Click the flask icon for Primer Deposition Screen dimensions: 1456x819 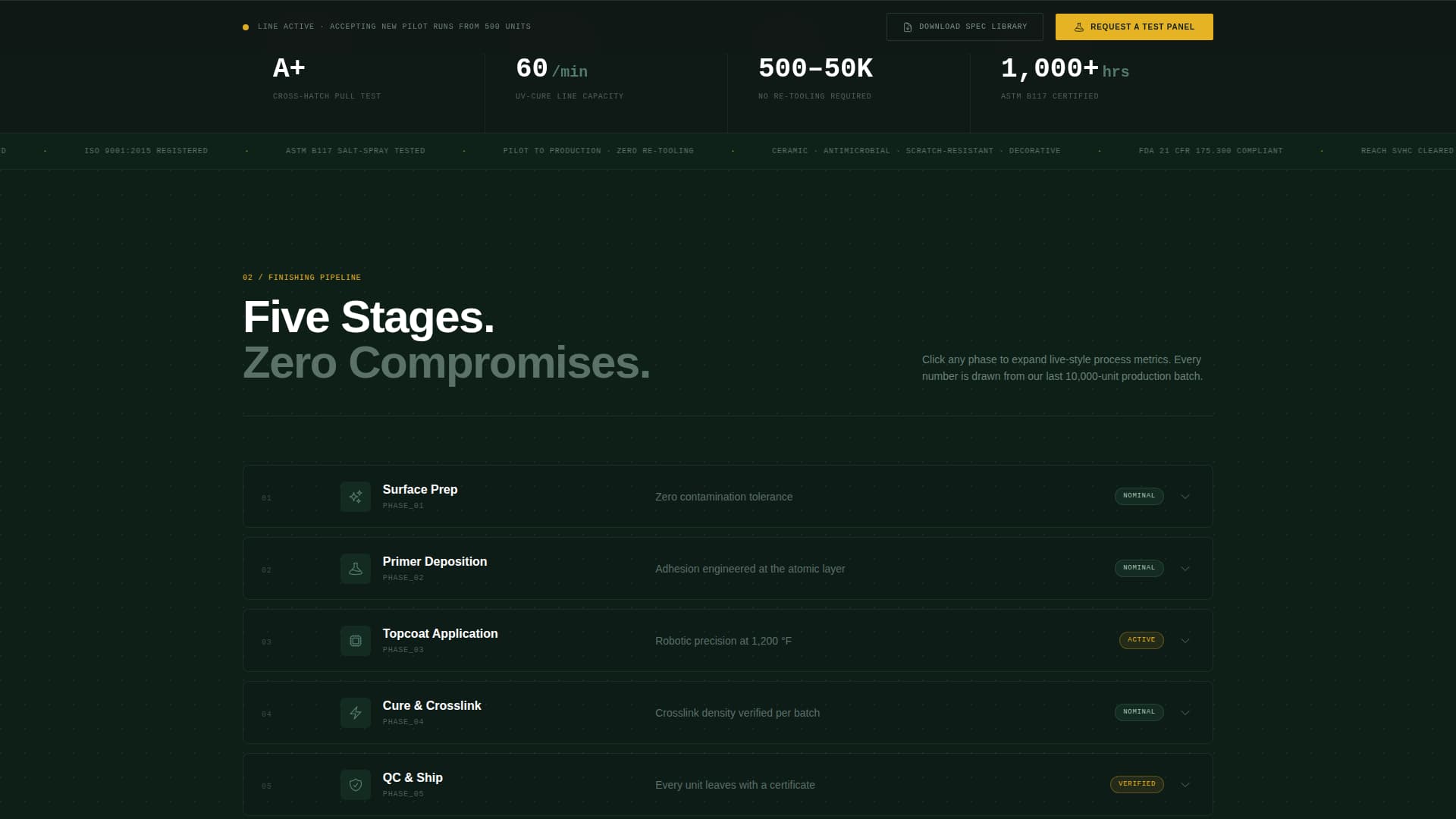point(355,568)
